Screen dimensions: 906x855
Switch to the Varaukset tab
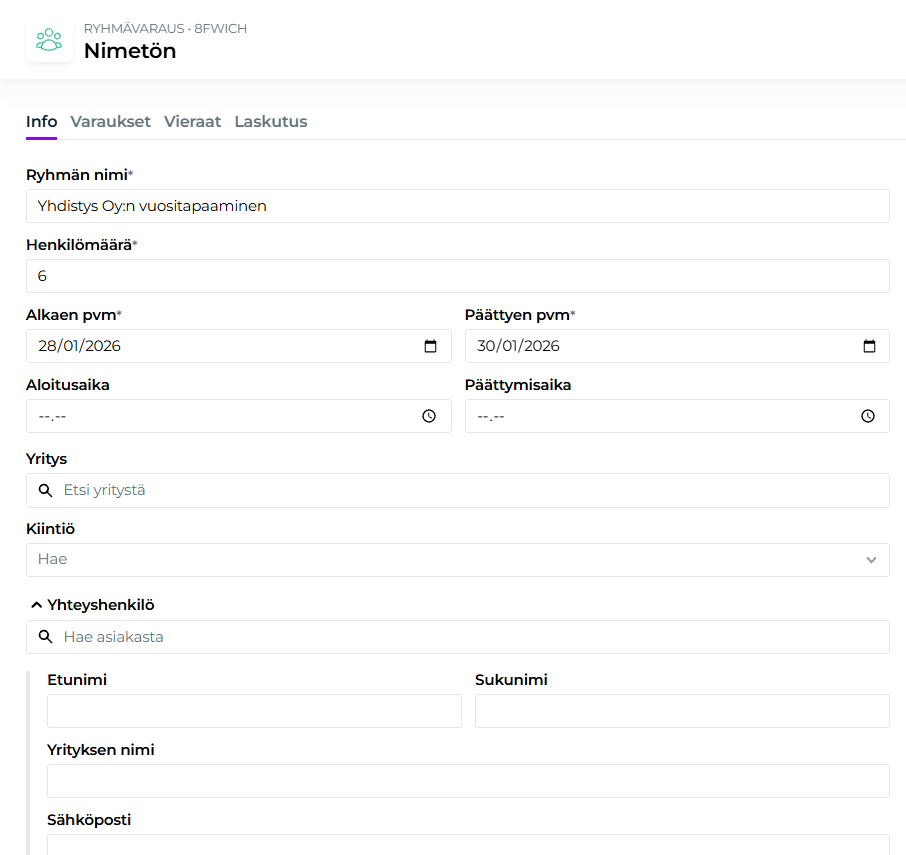(x=110, y=122)
